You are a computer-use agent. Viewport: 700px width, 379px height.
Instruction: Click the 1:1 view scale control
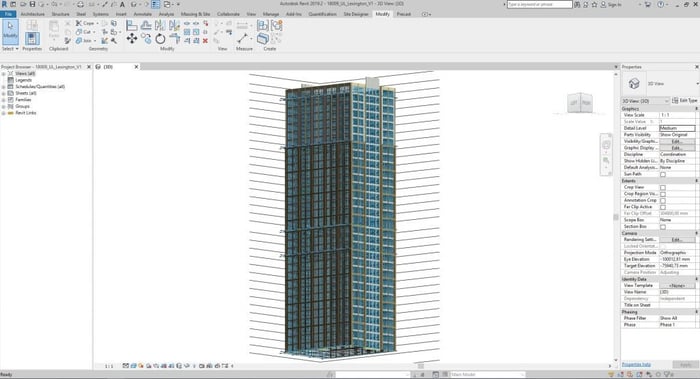coord(109,366)
